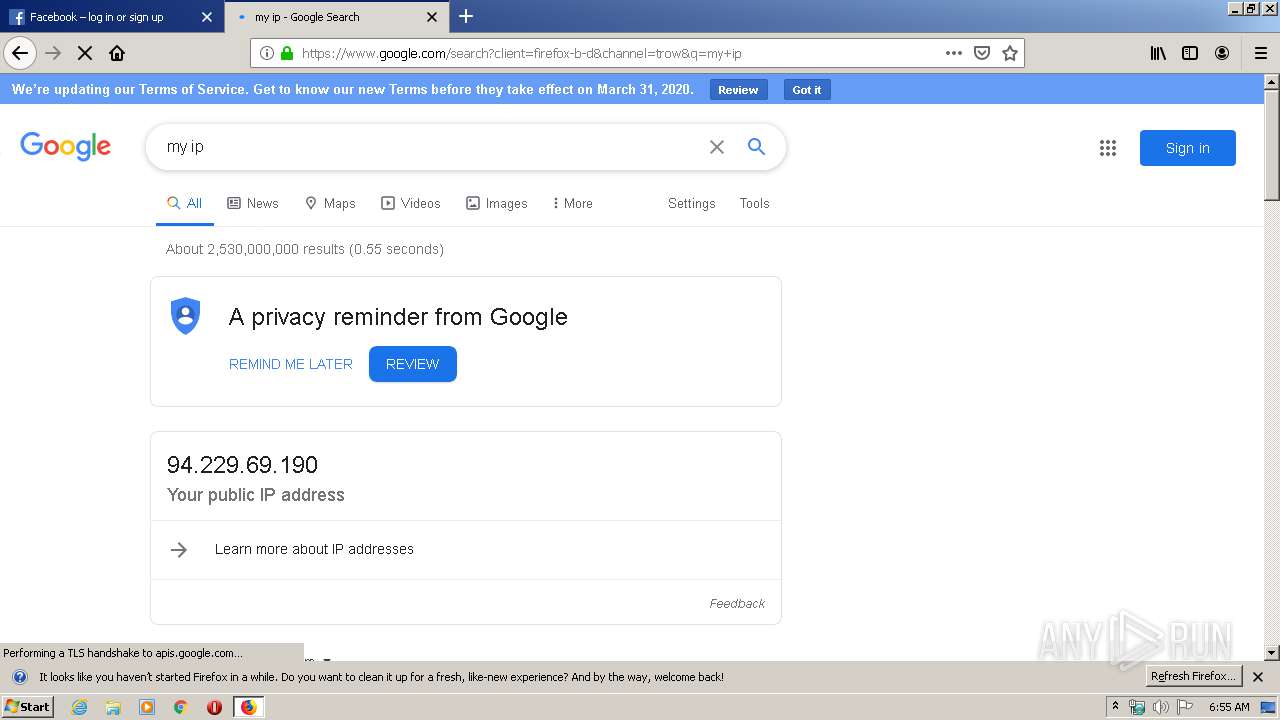Show hidden system tray icons
The height and width of the screenshot is (720, 1280).
pos(1115,706)
